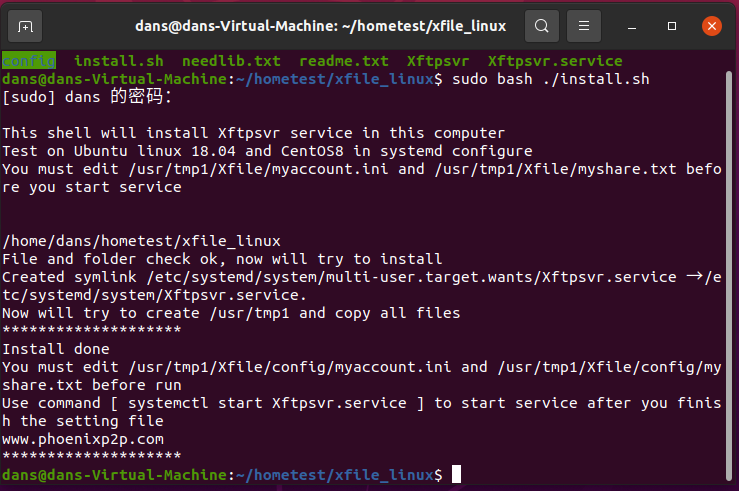Viewport: 739px width, 491px height.
Task: Open a new terminal tab
Action: 26,25
